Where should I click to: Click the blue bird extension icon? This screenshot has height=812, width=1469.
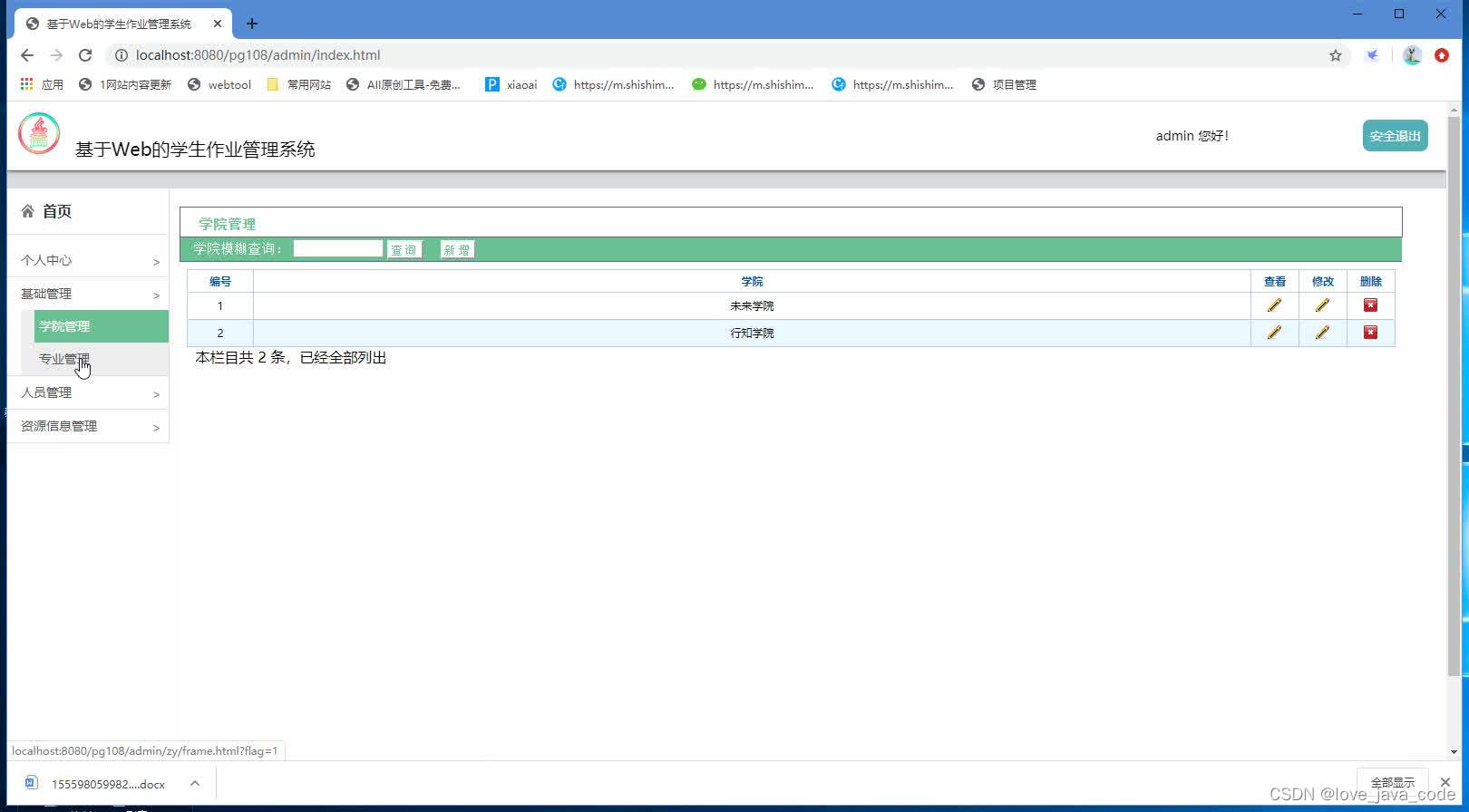(1373, 55)
